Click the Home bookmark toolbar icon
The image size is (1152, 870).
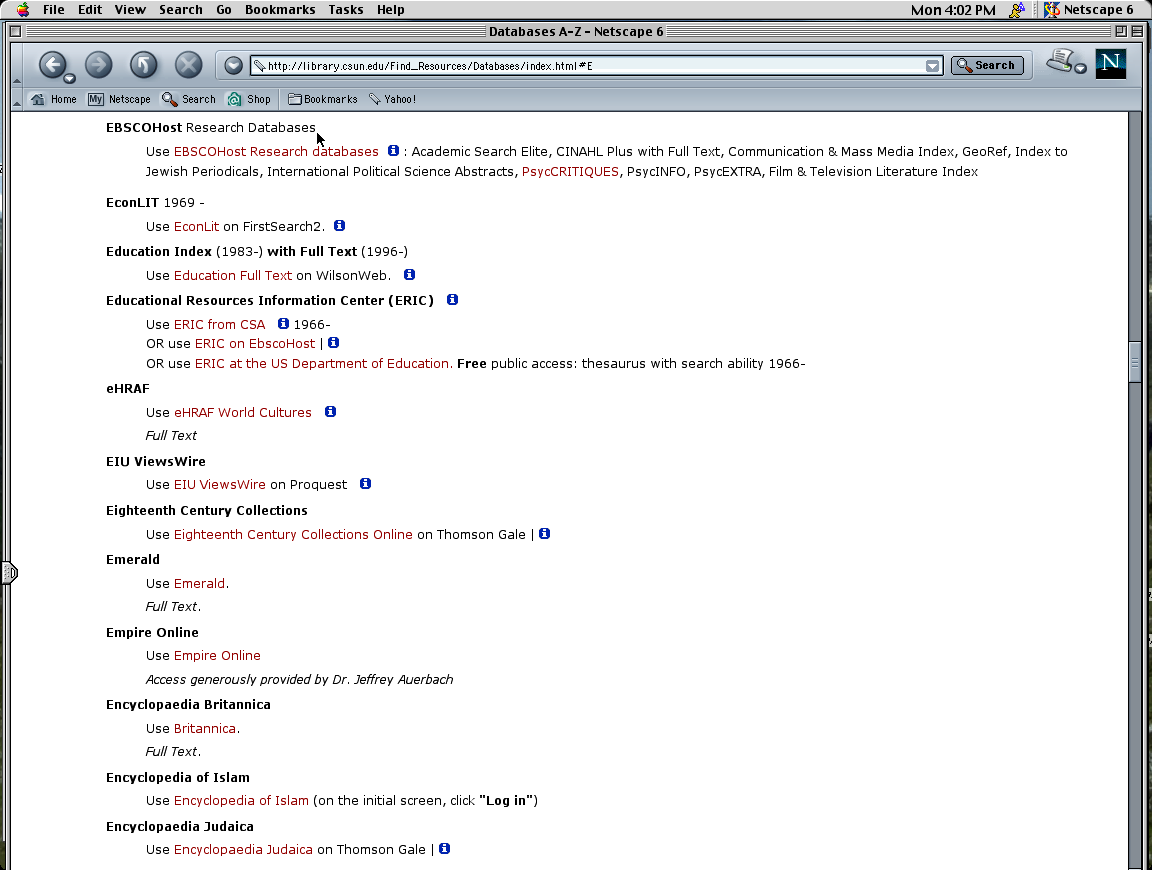point(53,99)
